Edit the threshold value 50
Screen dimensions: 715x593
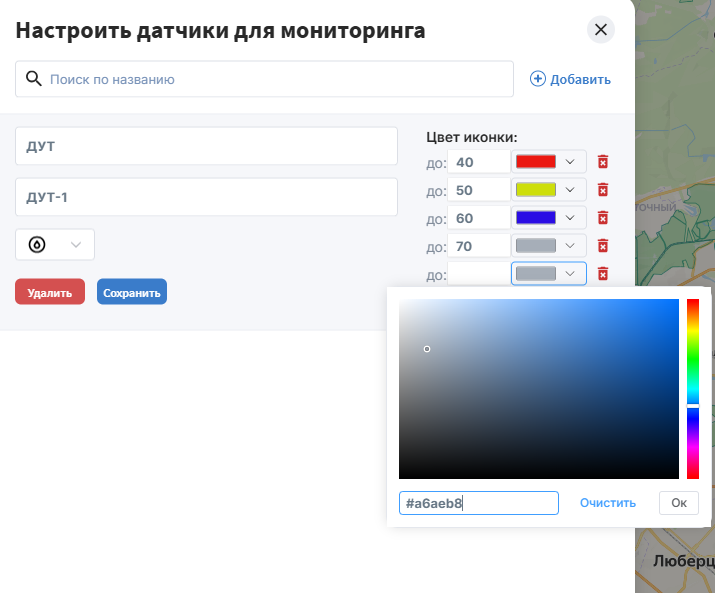[x=478, y=190]
